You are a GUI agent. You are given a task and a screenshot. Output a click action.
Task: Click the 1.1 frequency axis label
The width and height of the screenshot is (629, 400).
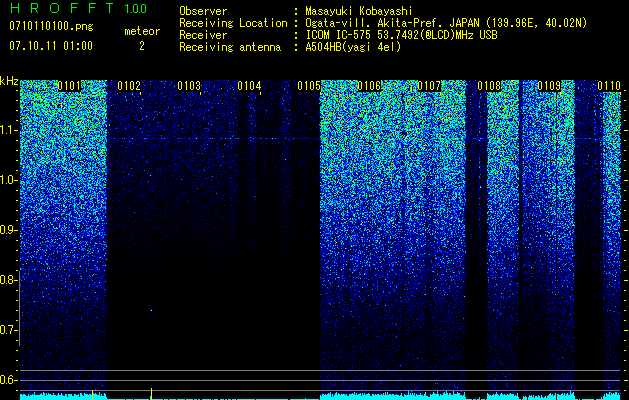pyautogui.click(x=8, y=130)
